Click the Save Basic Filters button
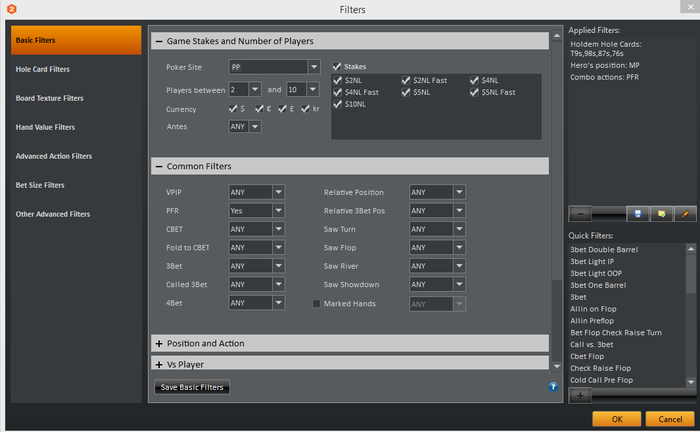Viewport: 700px width, 432px height. click(x=192, y=387)
